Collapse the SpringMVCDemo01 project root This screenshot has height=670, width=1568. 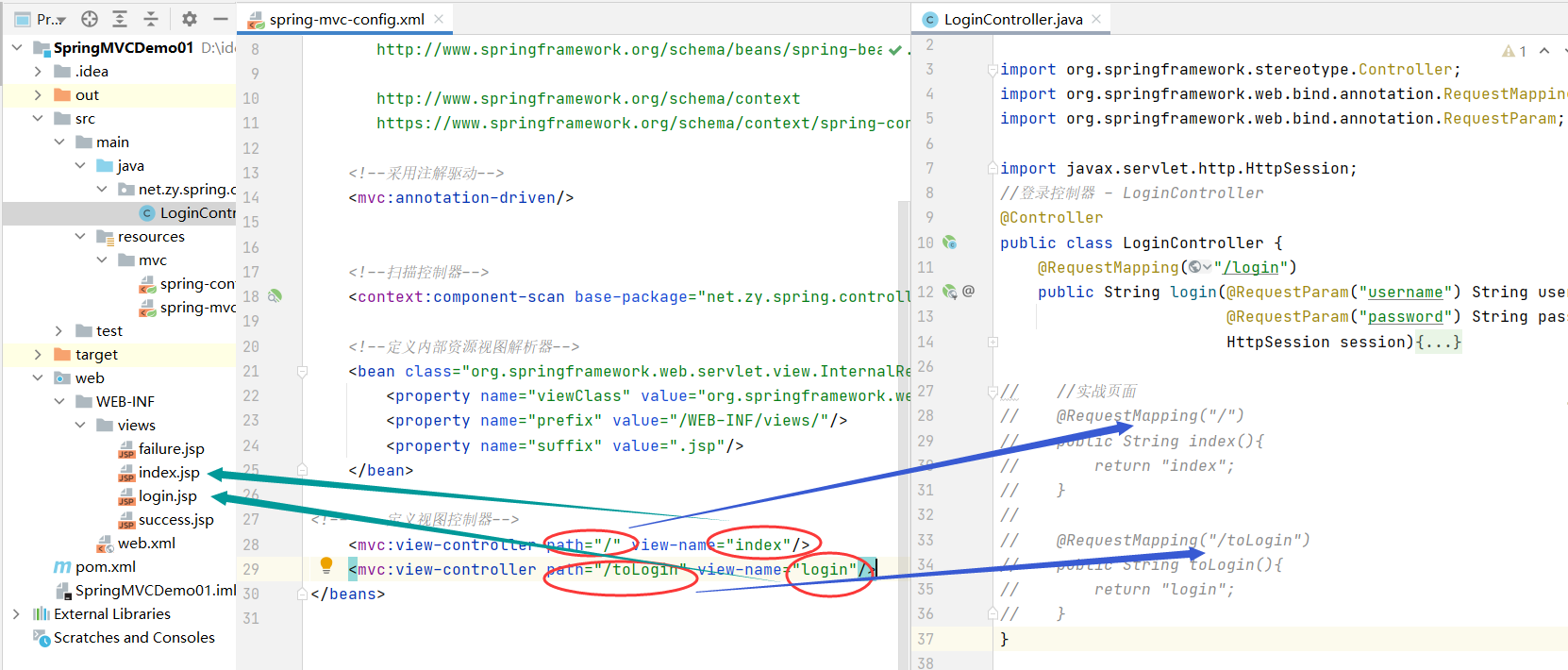[x=17, y=47]
